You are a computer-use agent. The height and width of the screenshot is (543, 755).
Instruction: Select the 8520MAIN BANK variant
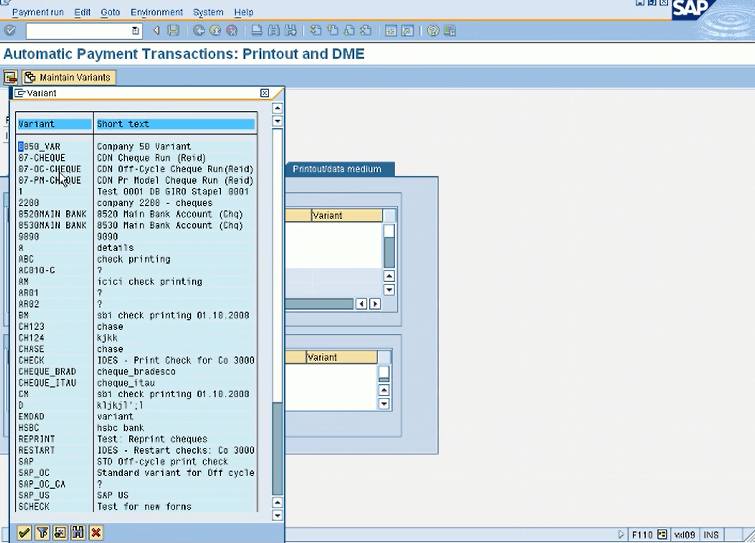tap(136, 214)
